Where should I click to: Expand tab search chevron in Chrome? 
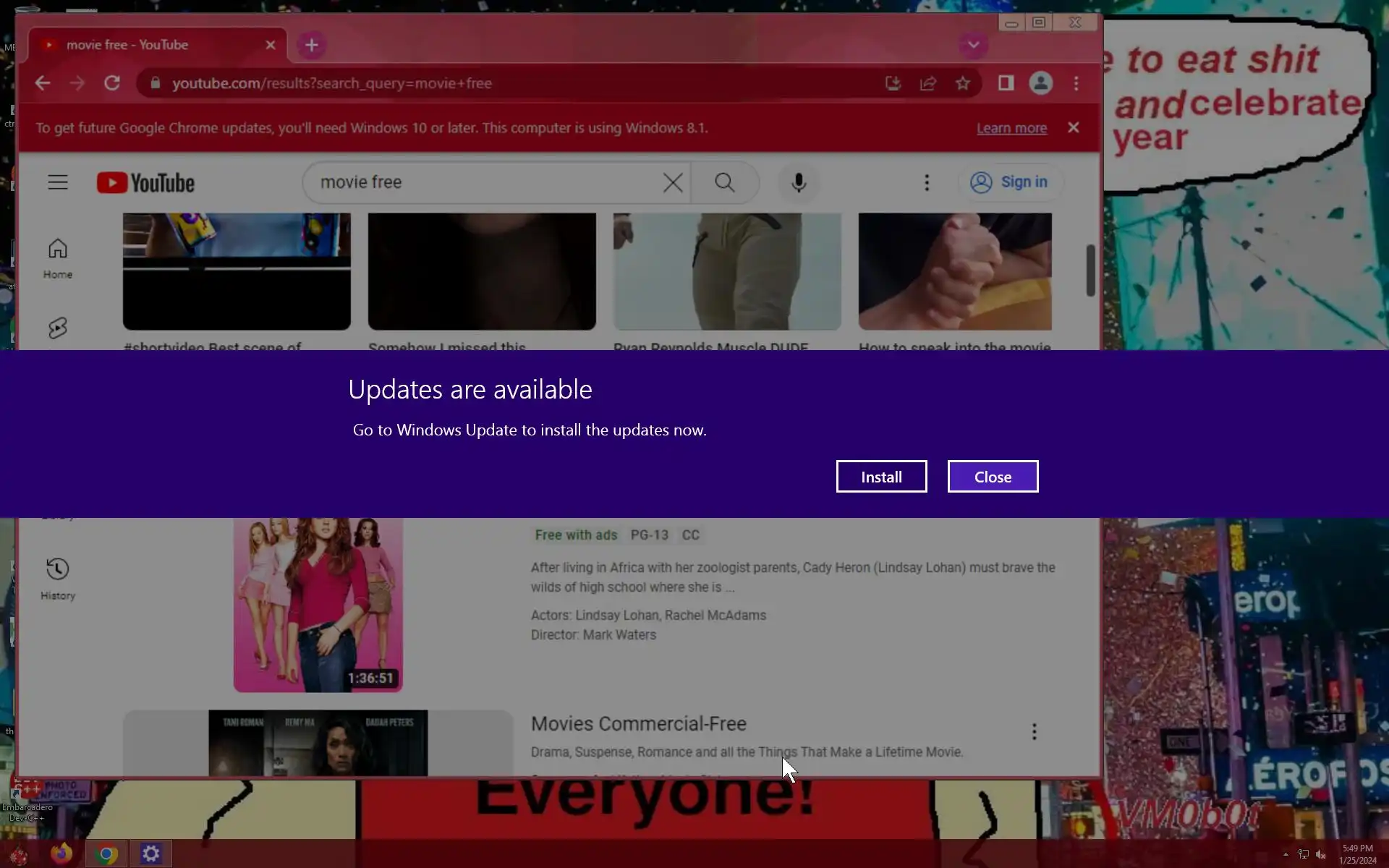tap(973, 45)
